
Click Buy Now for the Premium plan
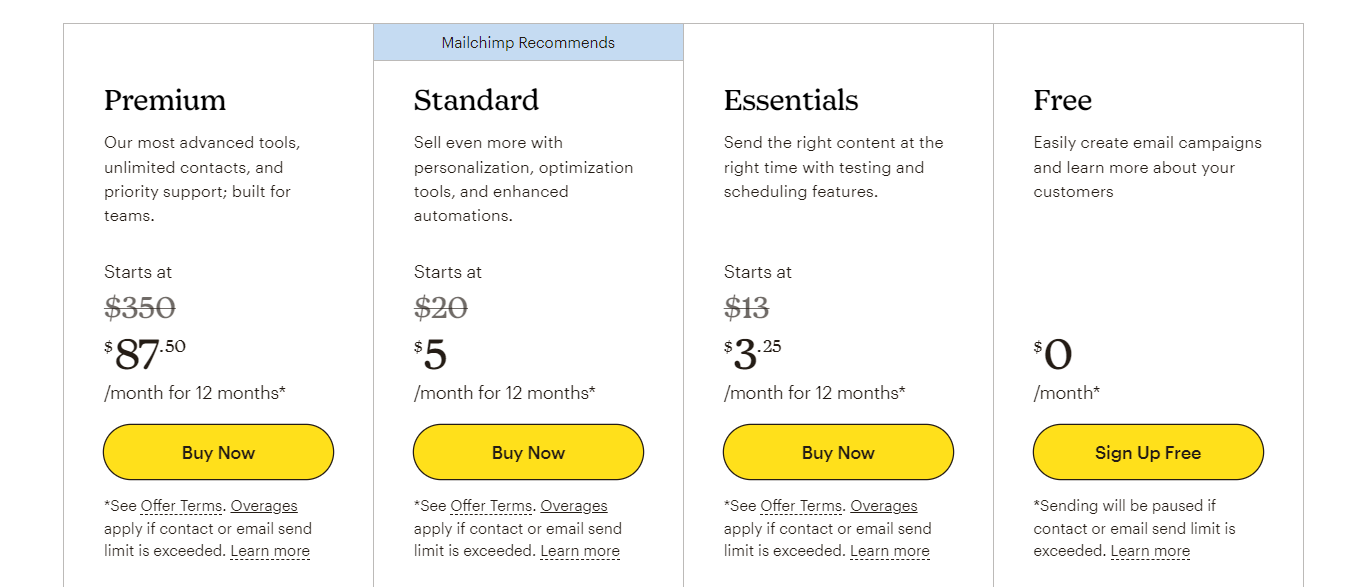(218, 452)
